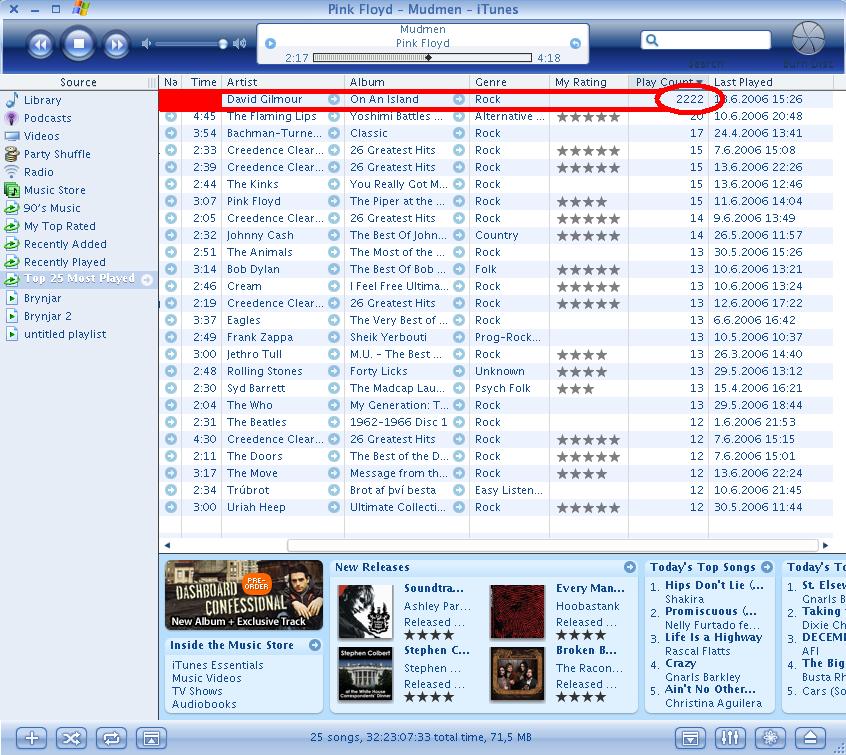Sort by Last Played column header

tap(770, 82)
